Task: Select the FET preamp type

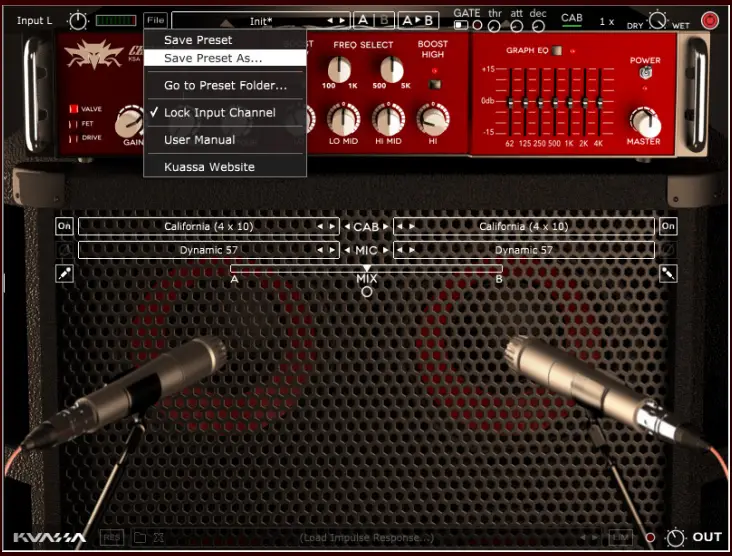Action: [x=74, y=124]
